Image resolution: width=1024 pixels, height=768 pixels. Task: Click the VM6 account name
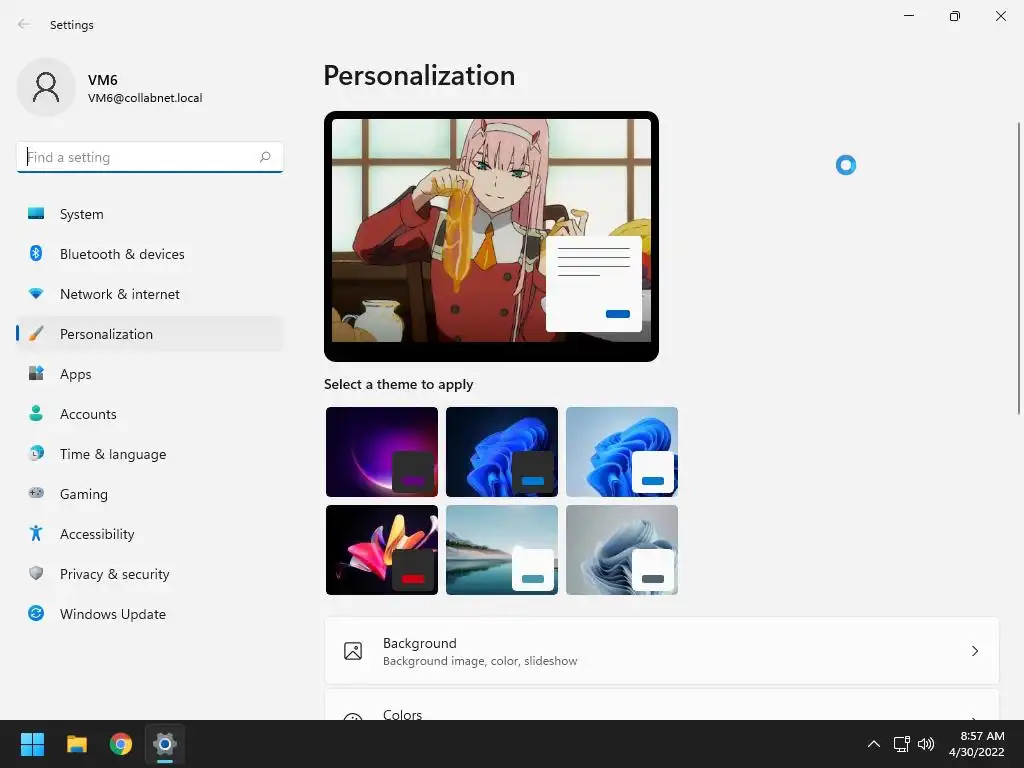pos(103,80)
